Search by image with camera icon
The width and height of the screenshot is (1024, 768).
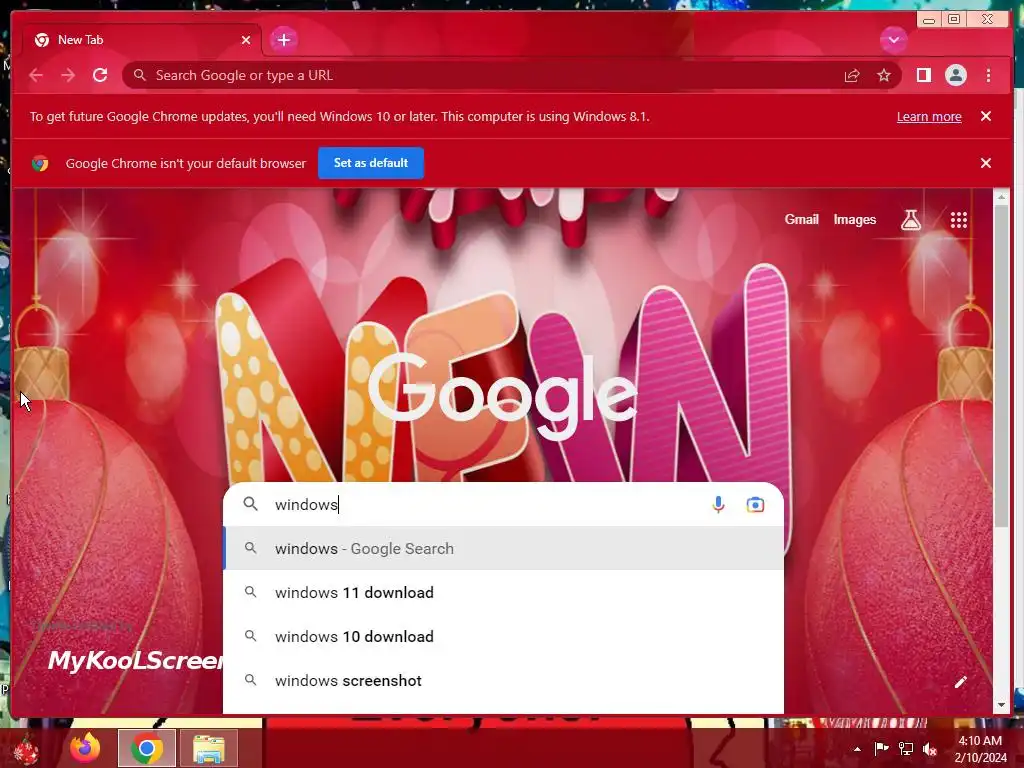coord(755,504)
